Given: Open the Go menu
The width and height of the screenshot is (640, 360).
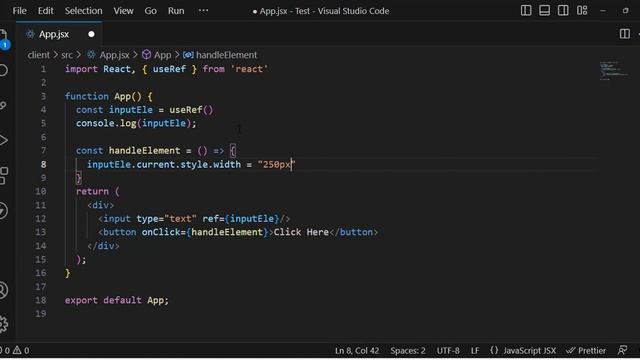Looking at the screenshot, I should (150, 11).
